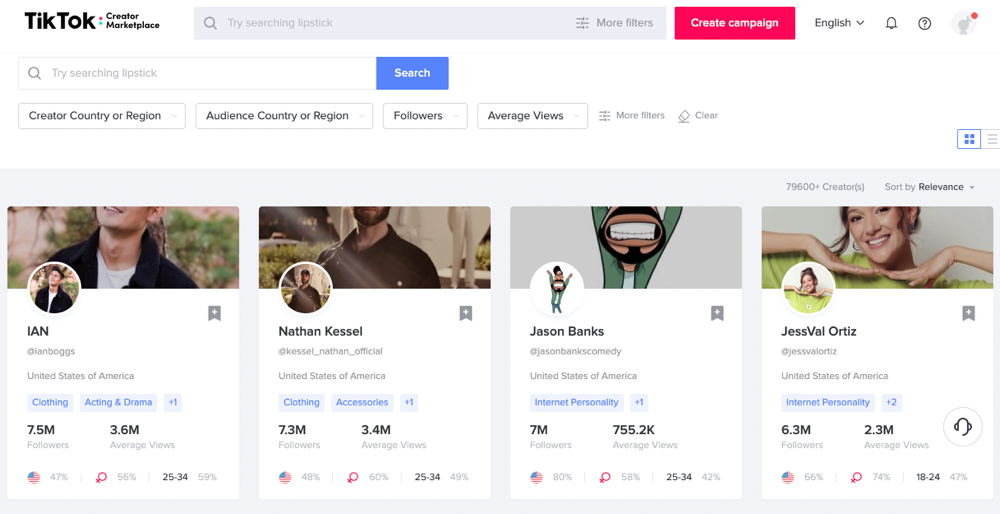Open the notifications bell icon
The width and height of the screenshot is (1000, 514).
[892, 23]
